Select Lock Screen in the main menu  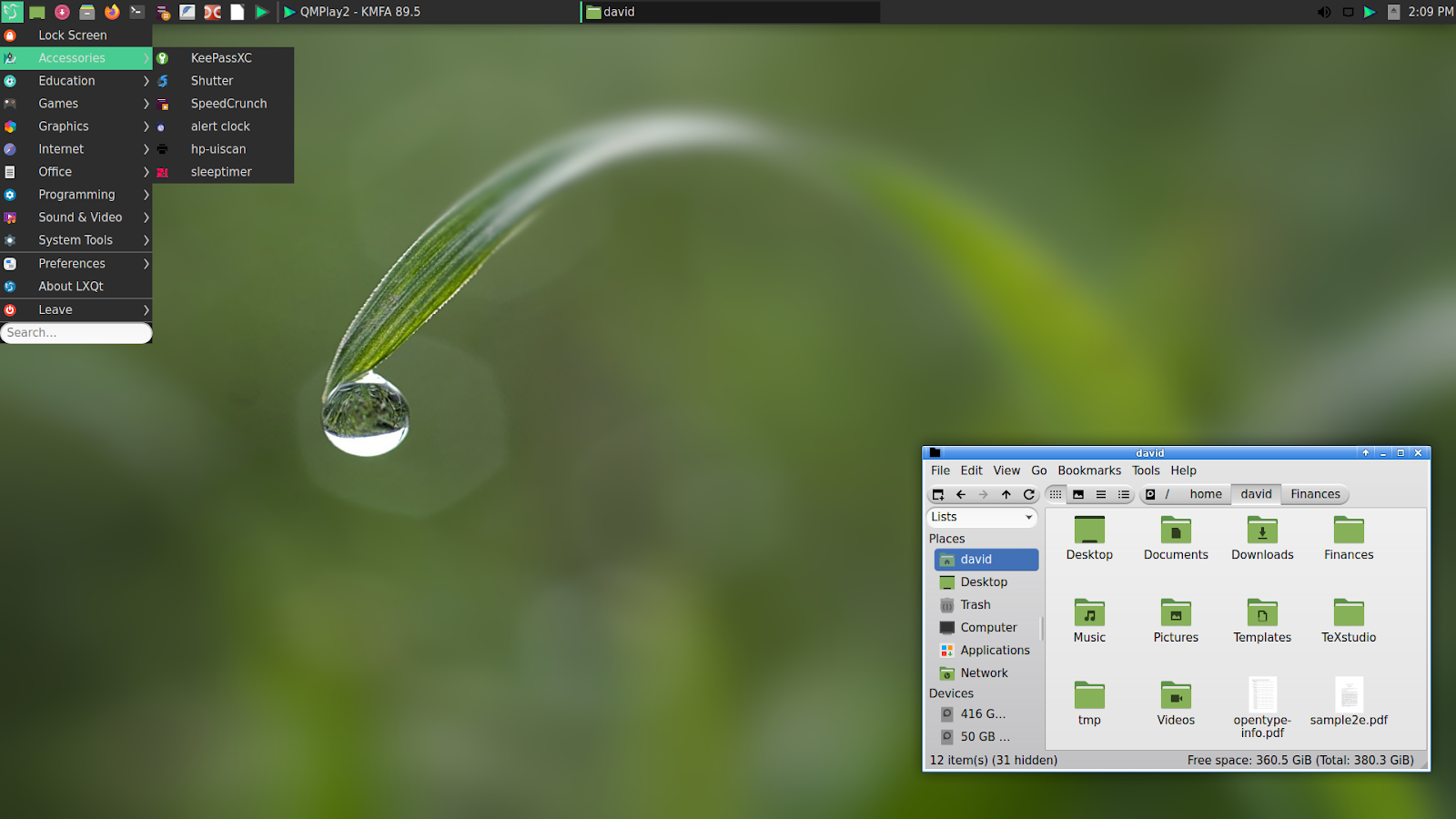click(76, 35)
